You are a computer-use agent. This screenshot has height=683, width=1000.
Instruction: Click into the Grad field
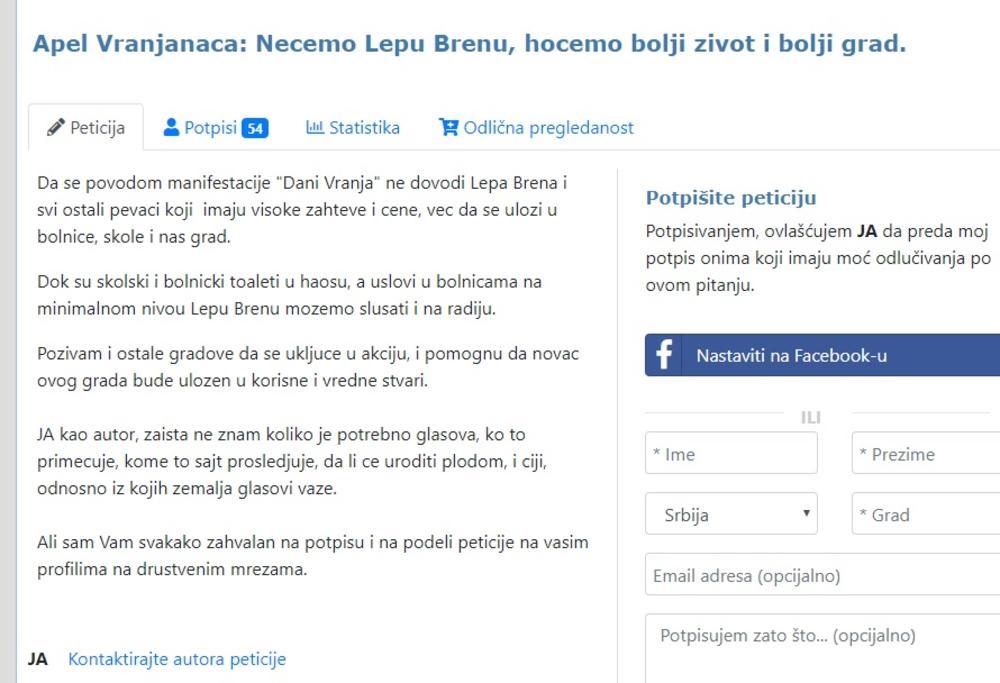pyautogui.click(x=925, y=515)
